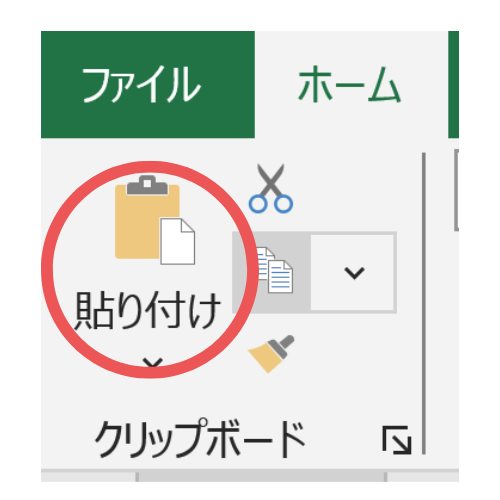Image resolution: width=500 pixels, height=500 pixels.
Task: Select the partially visible green tab at right
Action: click(x=453, y=84)
